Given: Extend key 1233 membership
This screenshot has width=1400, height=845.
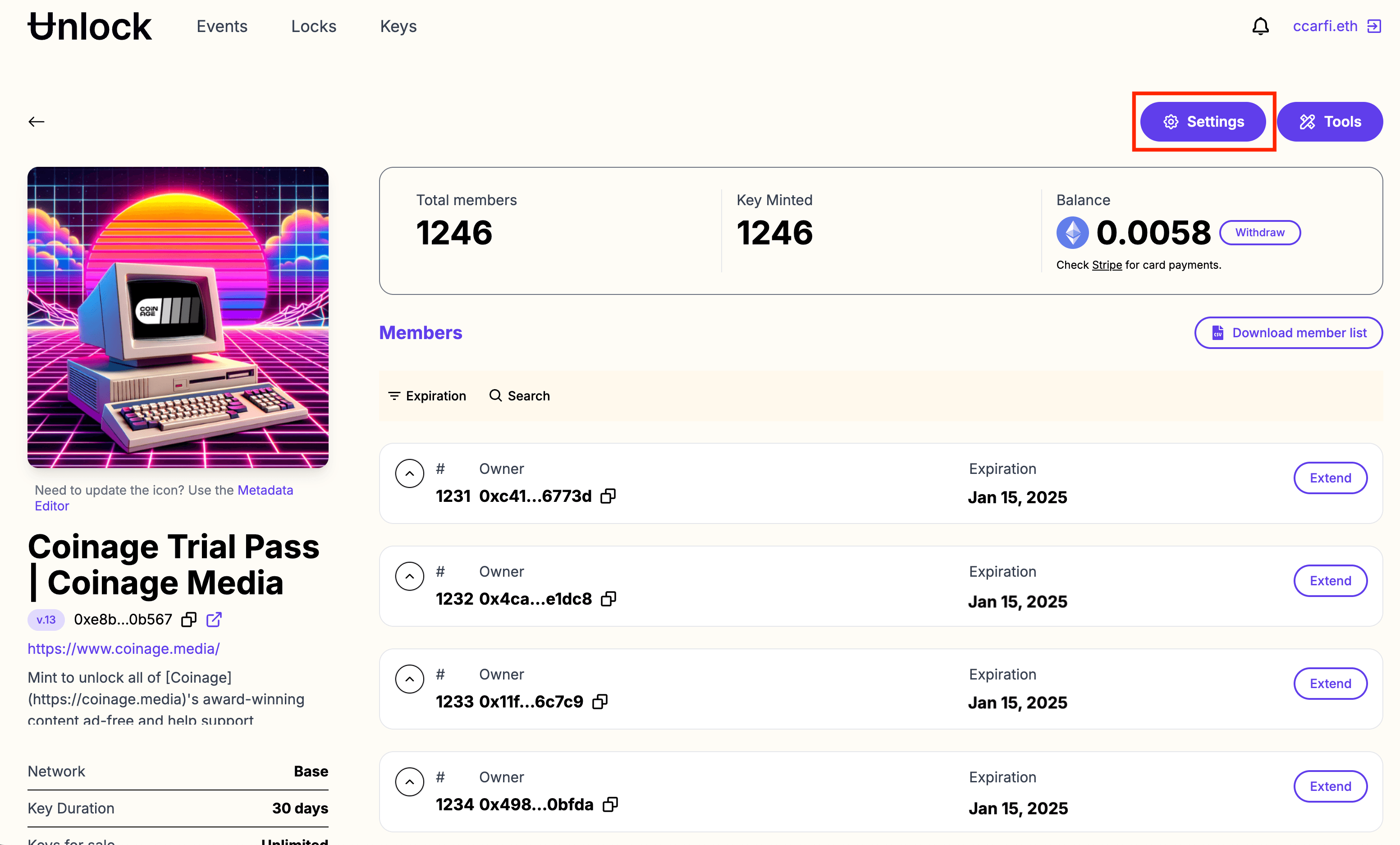Looking at the screenshot, I should tap(1330, 684).
